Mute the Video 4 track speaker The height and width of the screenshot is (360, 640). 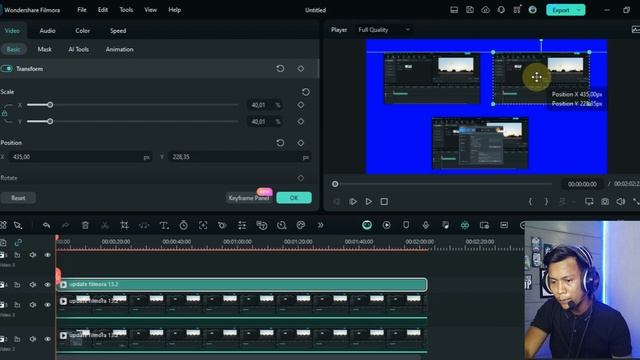coord(33,284)
